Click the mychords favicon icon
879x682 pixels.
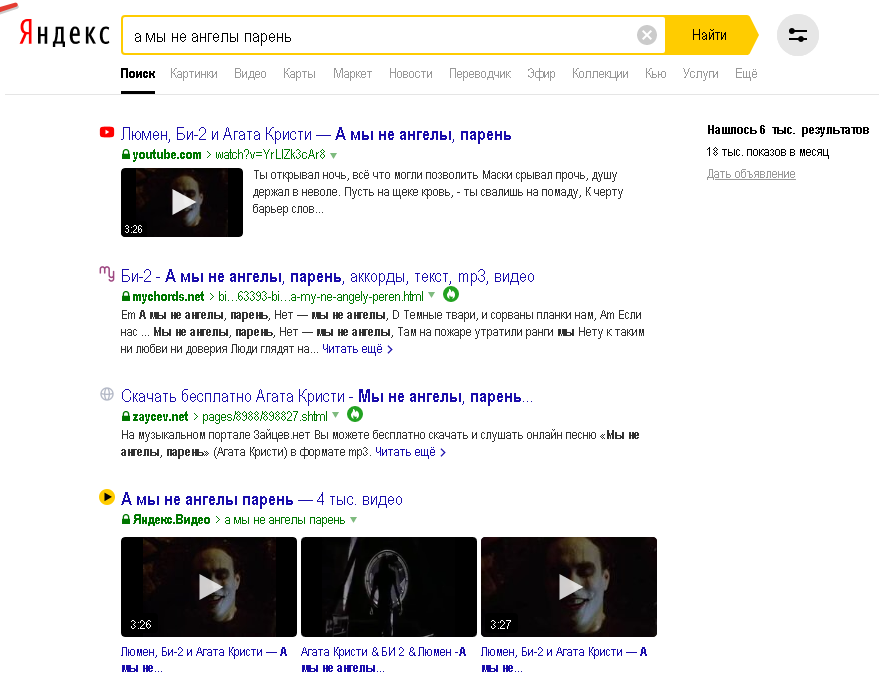(x=107, y=274)
